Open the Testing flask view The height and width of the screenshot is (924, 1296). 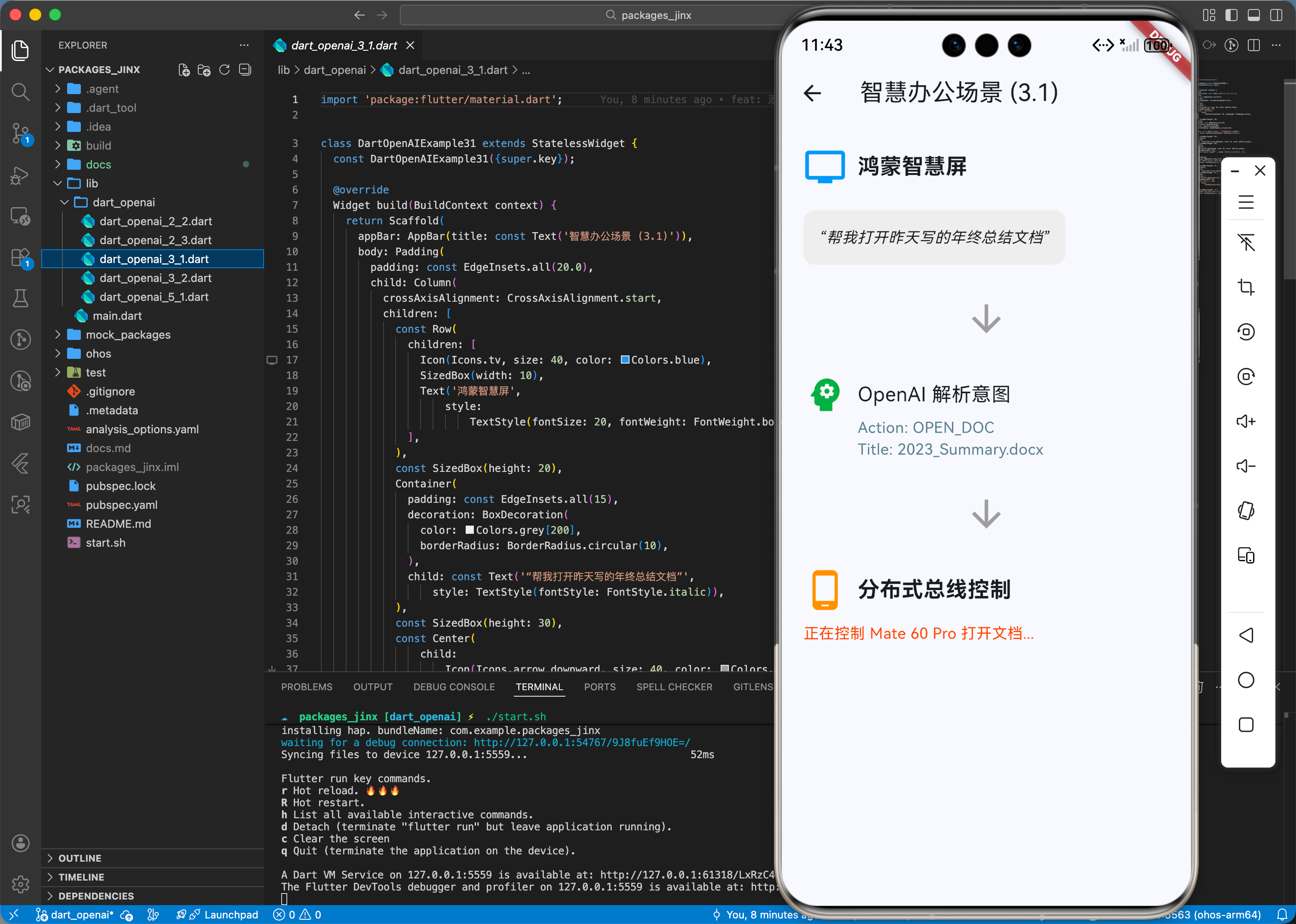[x=21, y=298]
